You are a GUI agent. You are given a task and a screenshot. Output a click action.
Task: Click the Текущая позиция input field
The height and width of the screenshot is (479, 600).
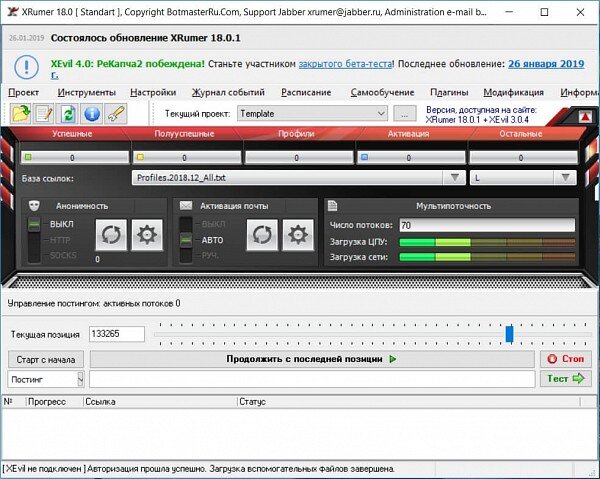coord(117,334)
